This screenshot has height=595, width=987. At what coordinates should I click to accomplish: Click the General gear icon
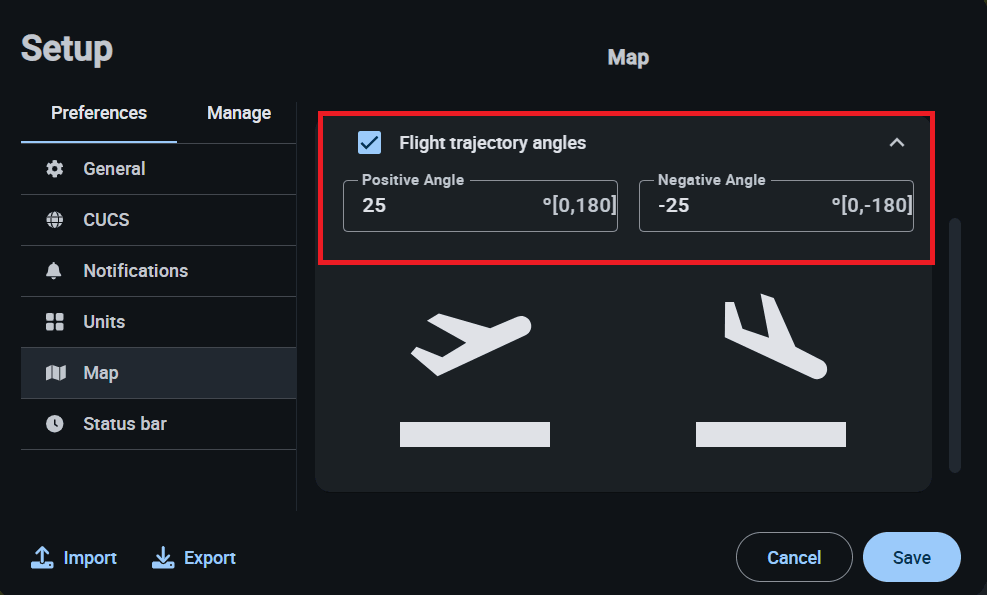[55, 169]
